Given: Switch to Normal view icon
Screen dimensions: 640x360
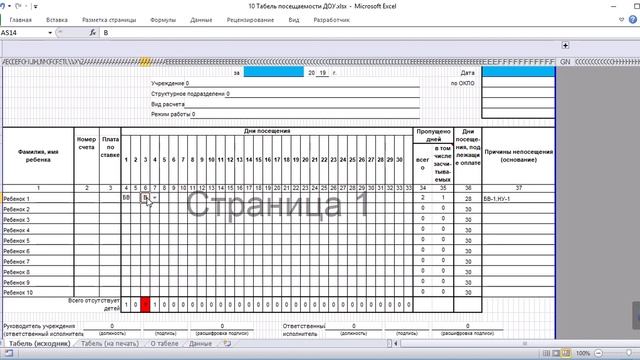Looking at the screenshot, I should point(547,353).
